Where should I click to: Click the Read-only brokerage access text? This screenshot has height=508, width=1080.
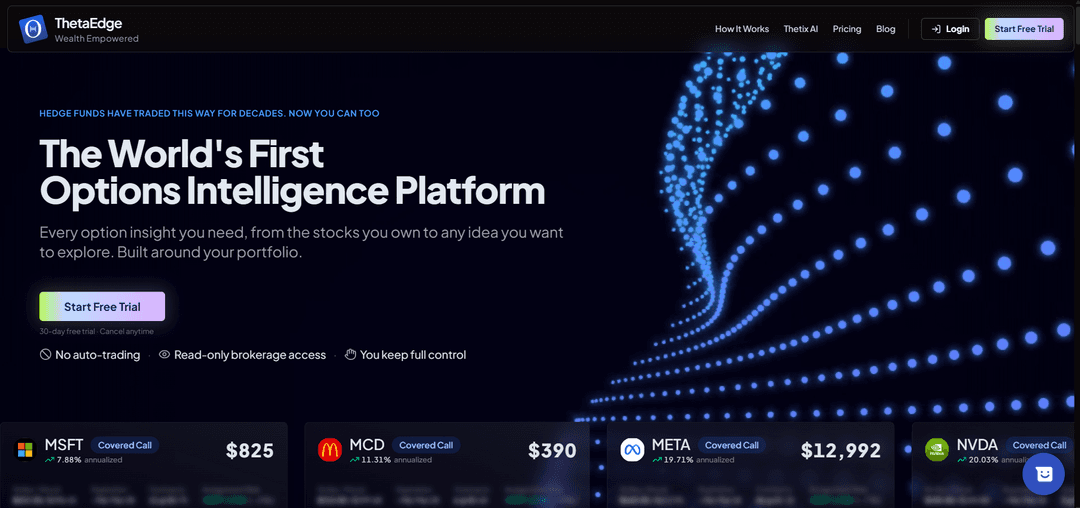[250, 355]
